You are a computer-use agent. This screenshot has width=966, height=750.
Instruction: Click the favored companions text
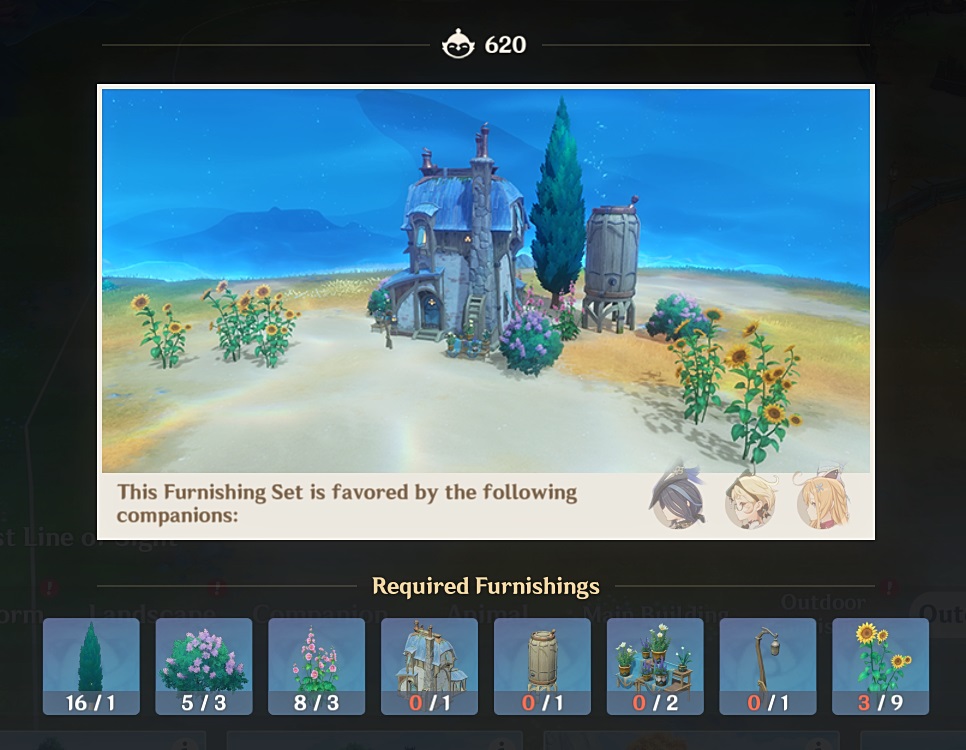coord(347,503)
